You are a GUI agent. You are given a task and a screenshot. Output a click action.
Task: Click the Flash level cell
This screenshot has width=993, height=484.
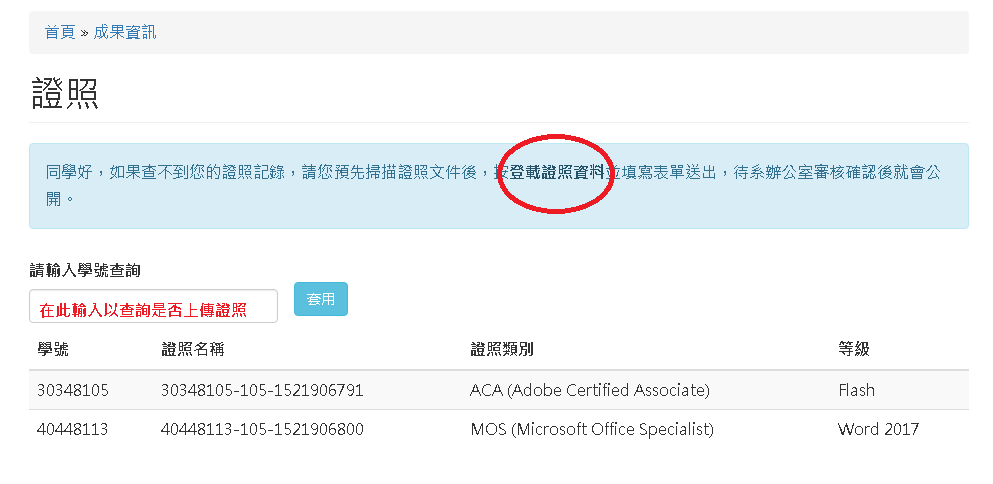856,390
